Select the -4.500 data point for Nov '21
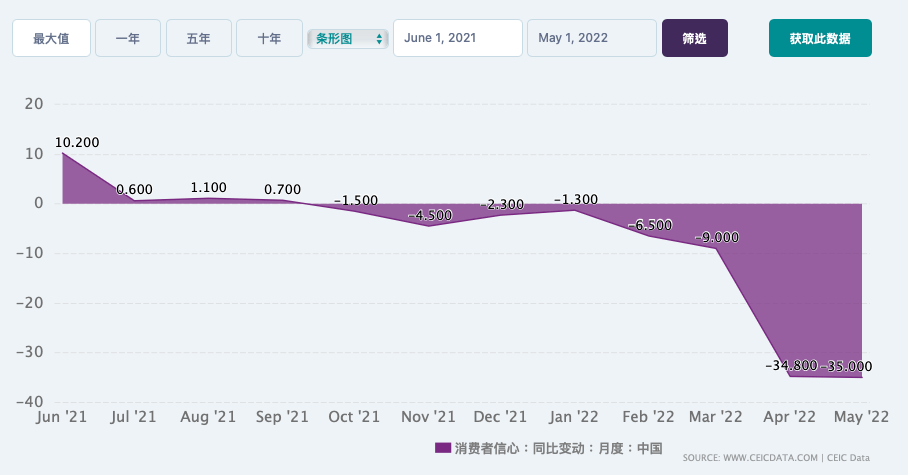This screenshot has height=475, width=908. [x=428, y=226]
